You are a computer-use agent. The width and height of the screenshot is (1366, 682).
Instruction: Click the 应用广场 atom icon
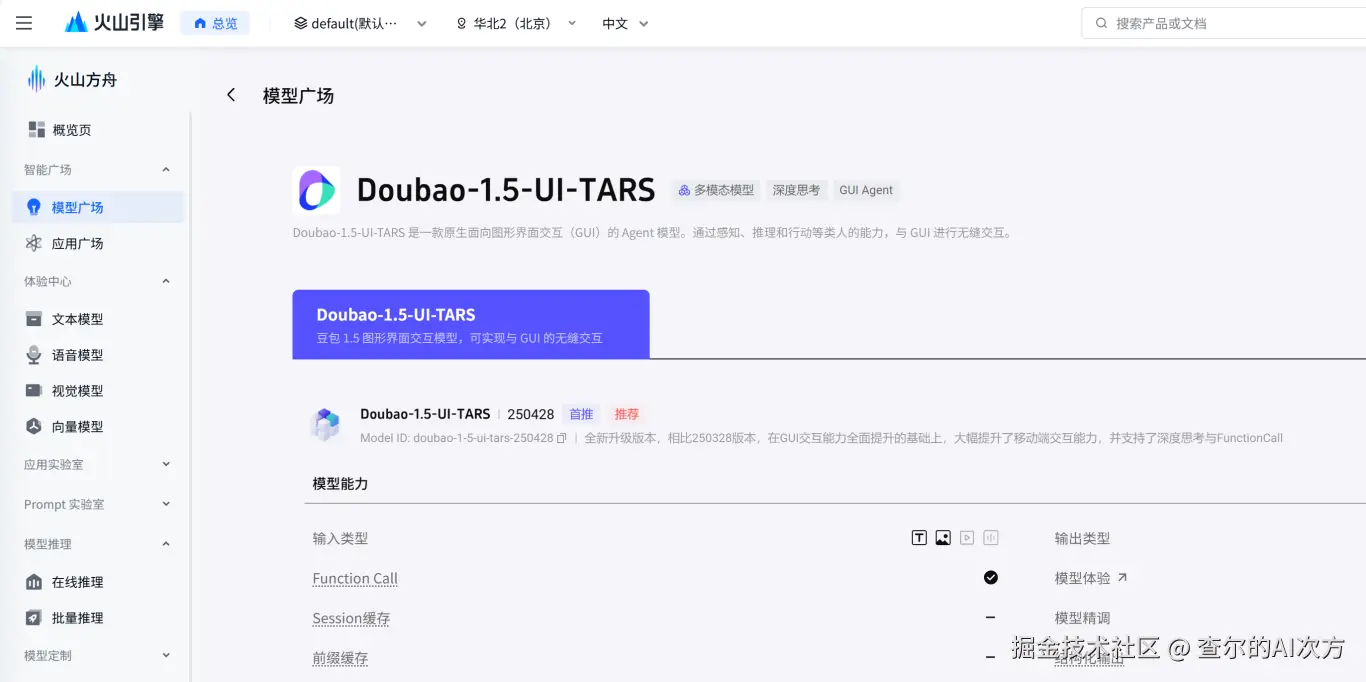pos(34,243)
